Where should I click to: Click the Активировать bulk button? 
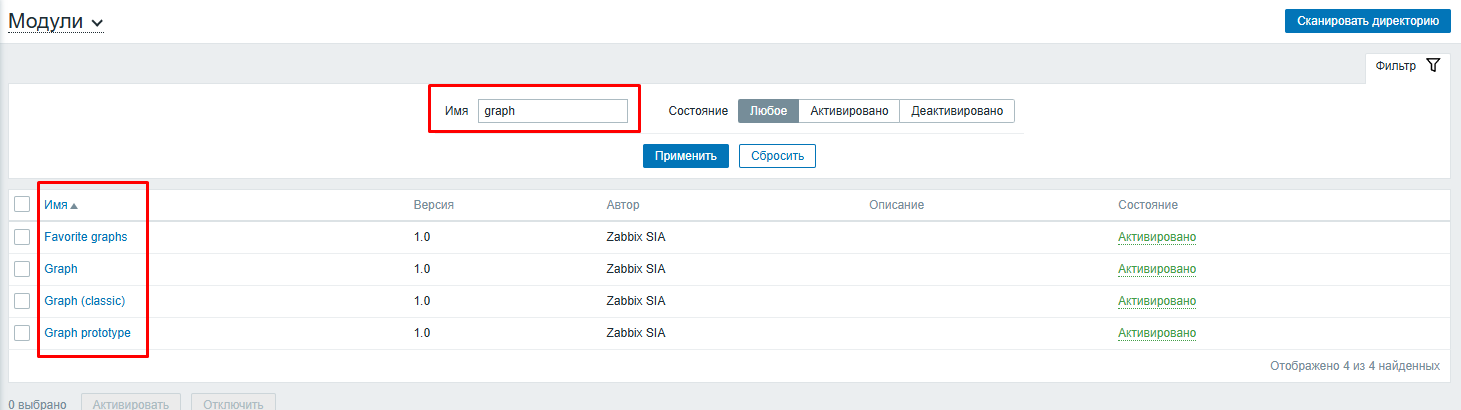point(131,403)
